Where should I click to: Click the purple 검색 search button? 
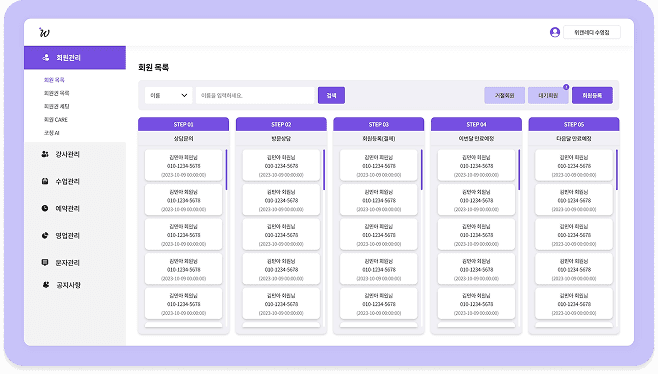332,95
